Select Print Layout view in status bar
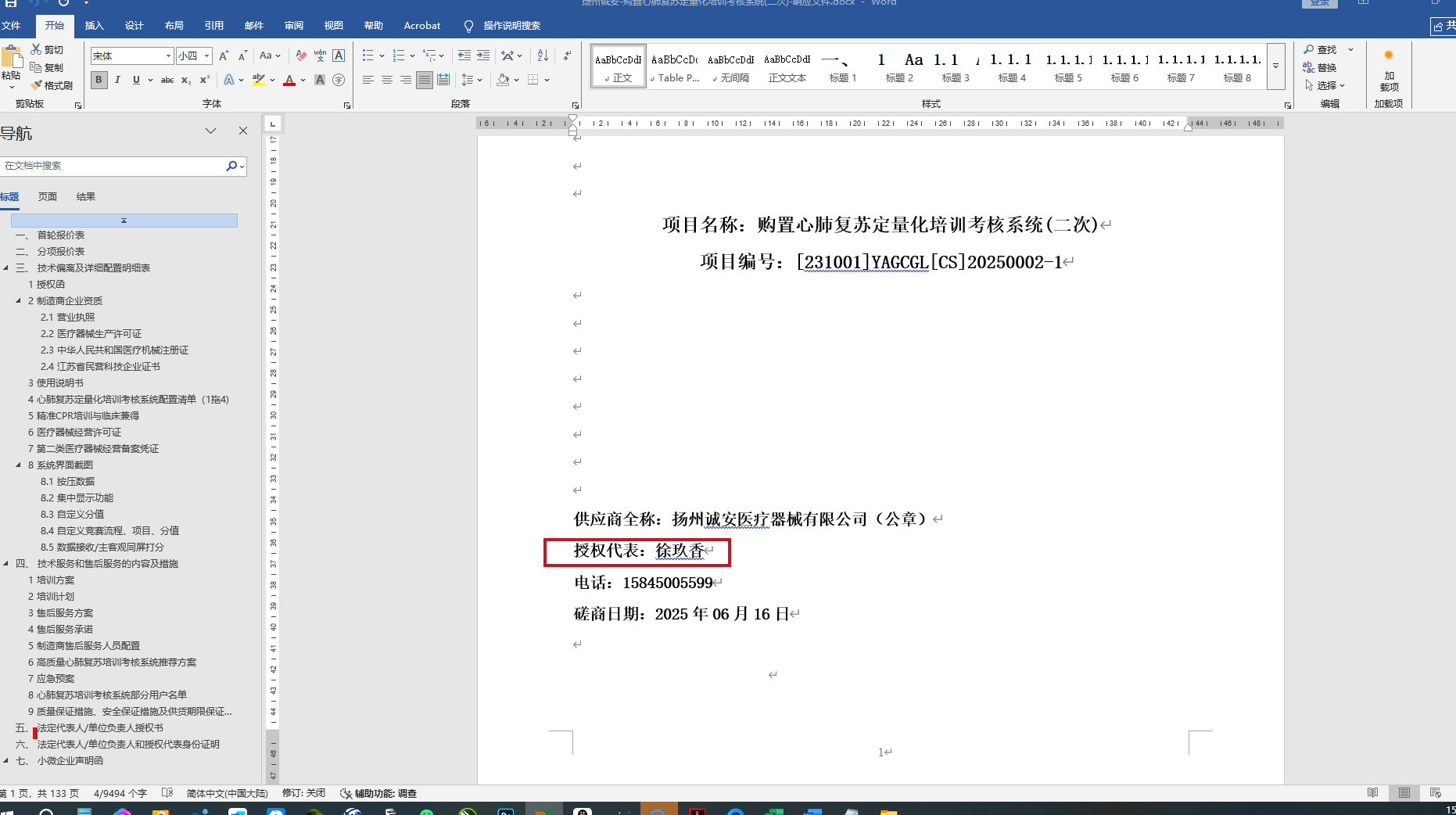Viewport: 1456px width, 815px height. click(1404, 793)
